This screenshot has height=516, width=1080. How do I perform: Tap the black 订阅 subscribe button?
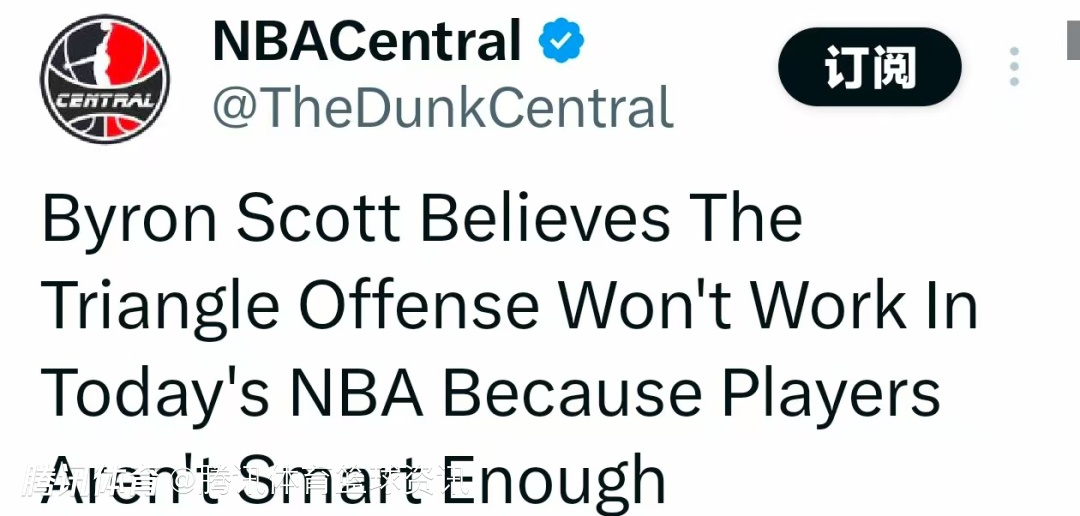pos(869,68)
